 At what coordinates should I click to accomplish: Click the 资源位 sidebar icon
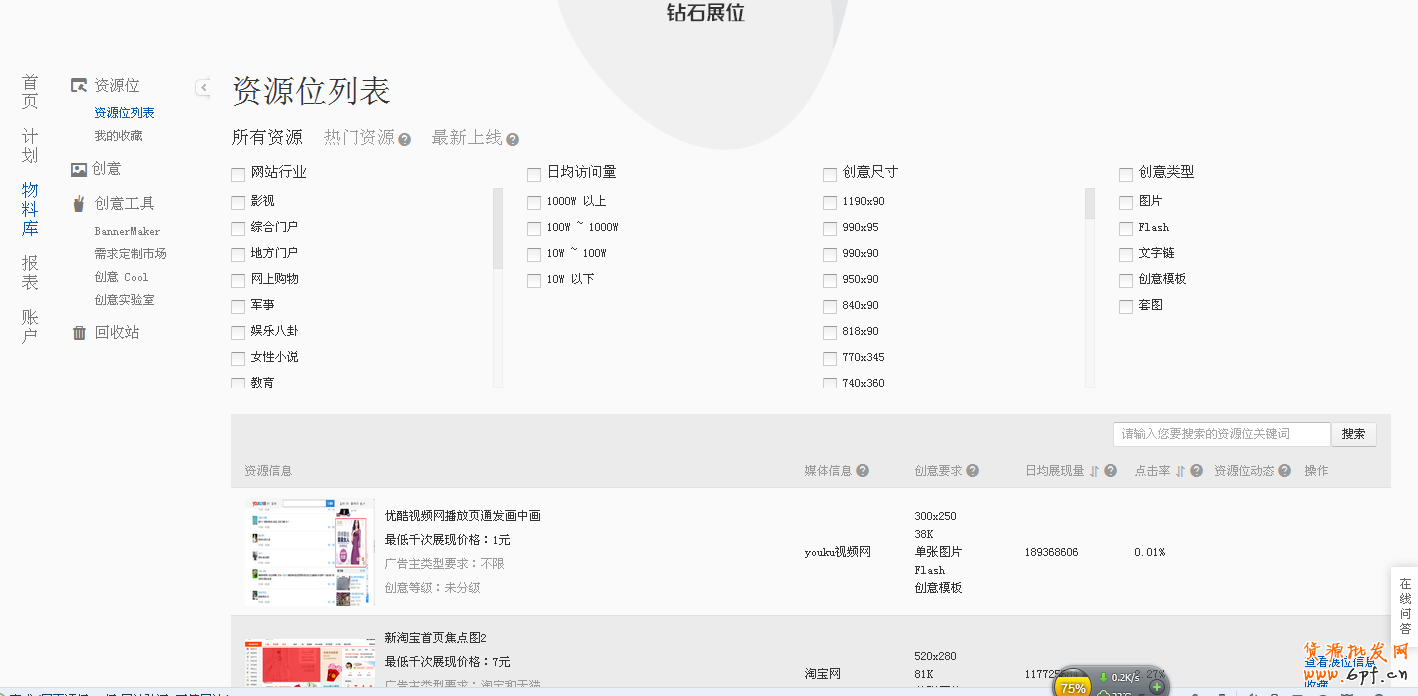click(x=79, y=86)
